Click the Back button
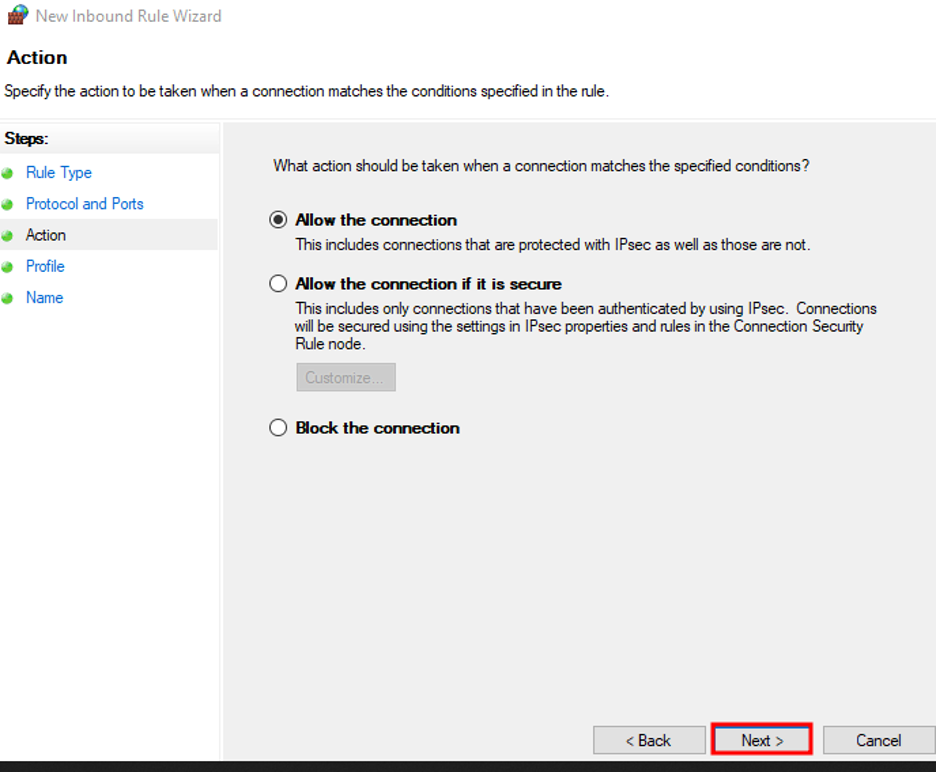The width and height of the screenshot is (936, 772). click(649, 740)
